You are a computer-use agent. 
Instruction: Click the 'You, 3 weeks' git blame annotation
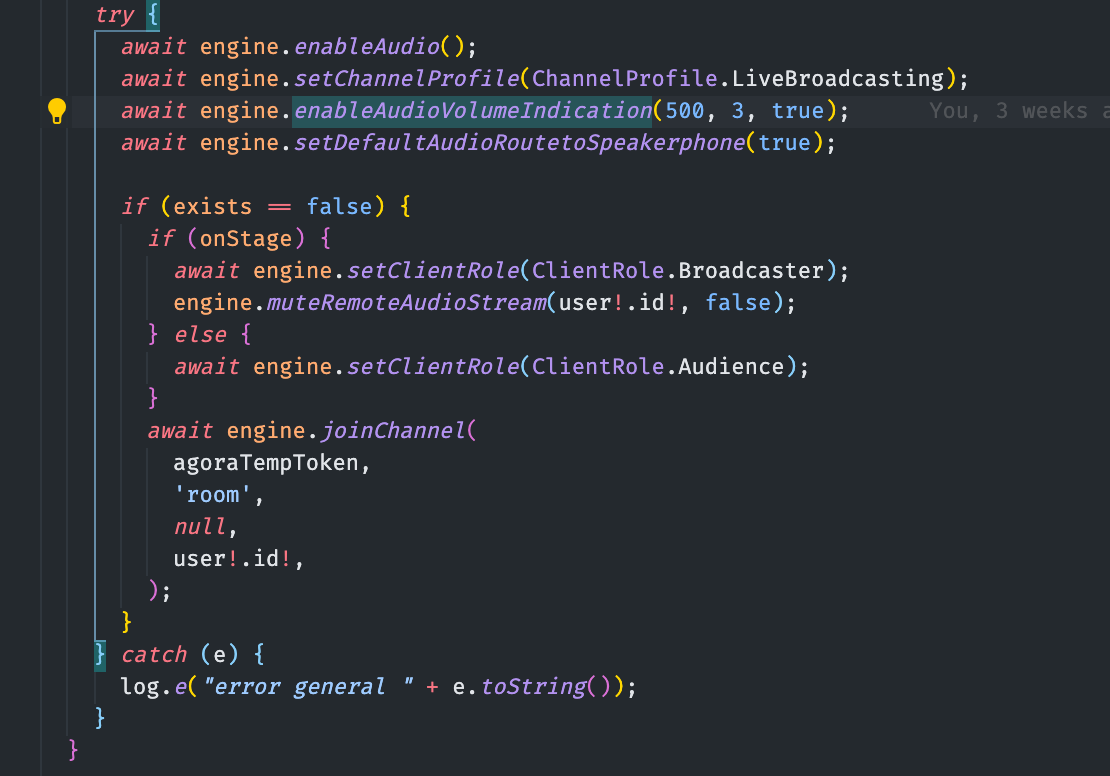coord(1019,111)
